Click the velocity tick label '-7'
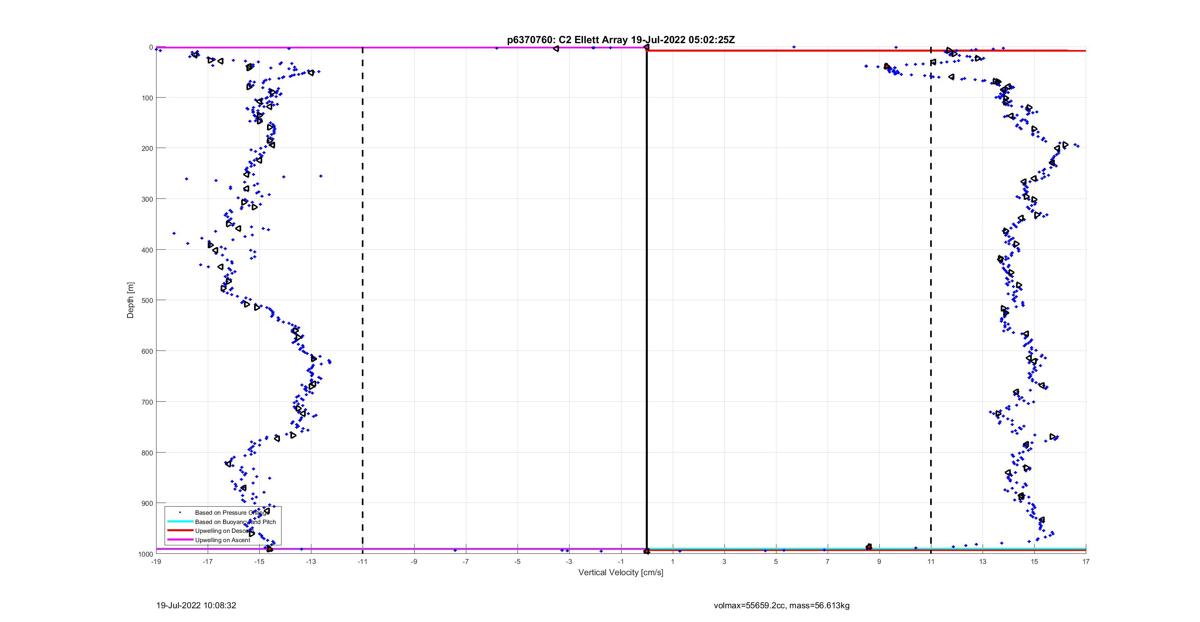This screenshot has height=622, width=1200. 466,562
